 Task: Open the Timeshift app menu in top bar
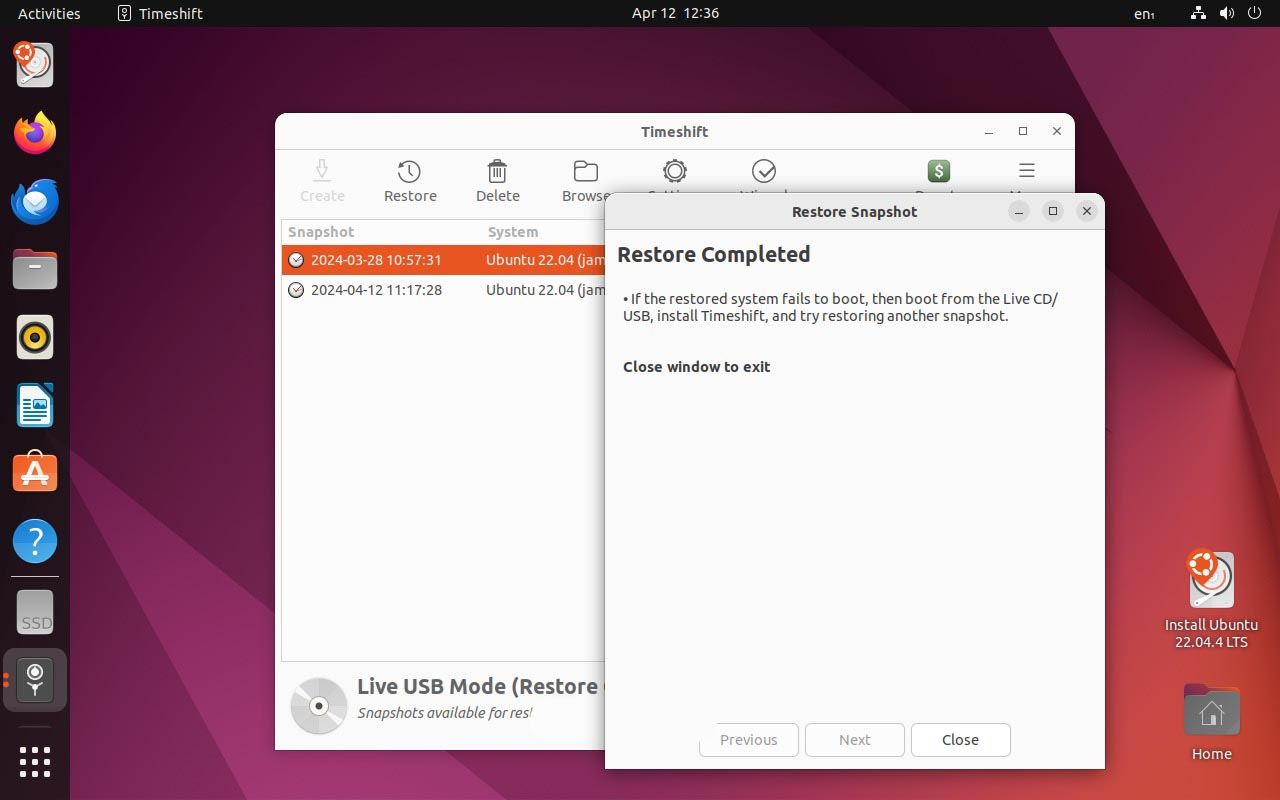[x=160, y=13]
